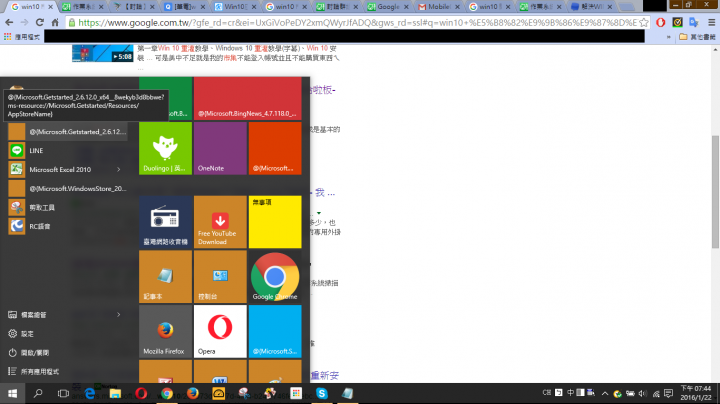Open the yellow sticky note tile
The image size is (720, 404).
point(275,222)
